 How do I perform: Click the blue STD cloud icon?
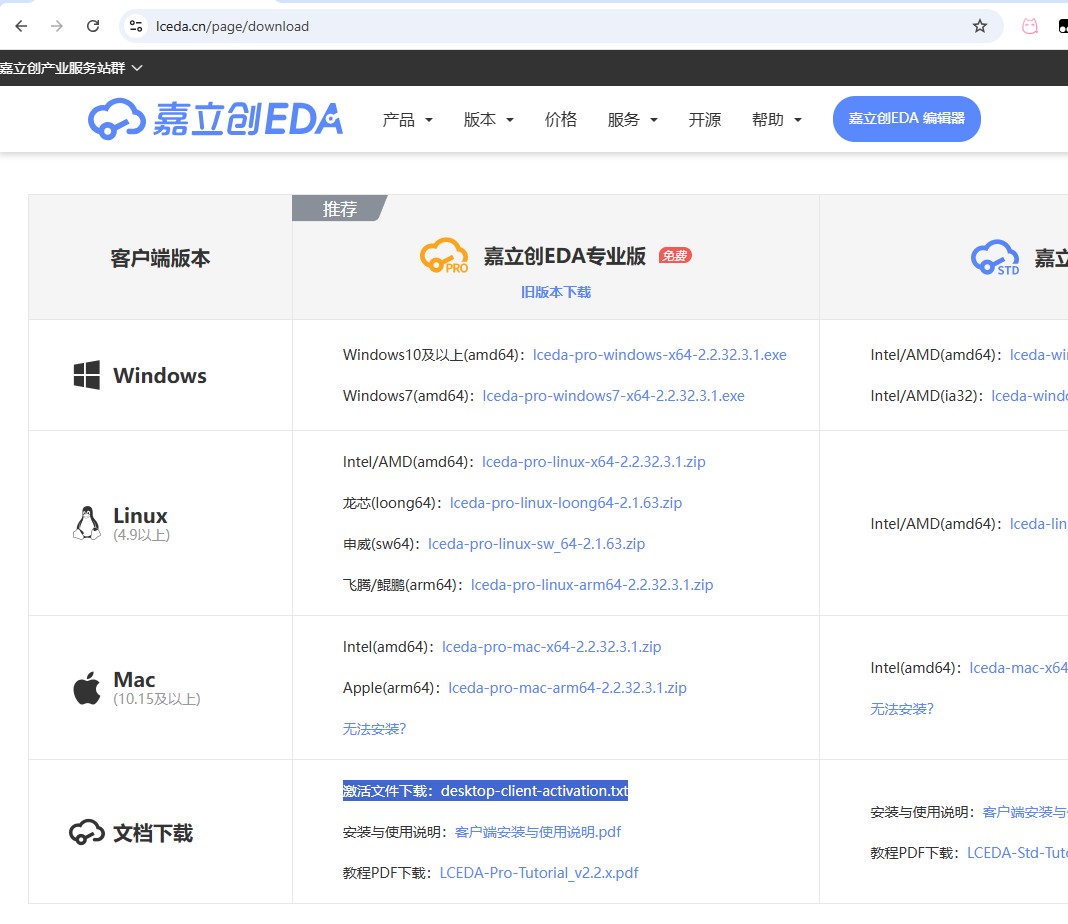[x=995, y=257]
